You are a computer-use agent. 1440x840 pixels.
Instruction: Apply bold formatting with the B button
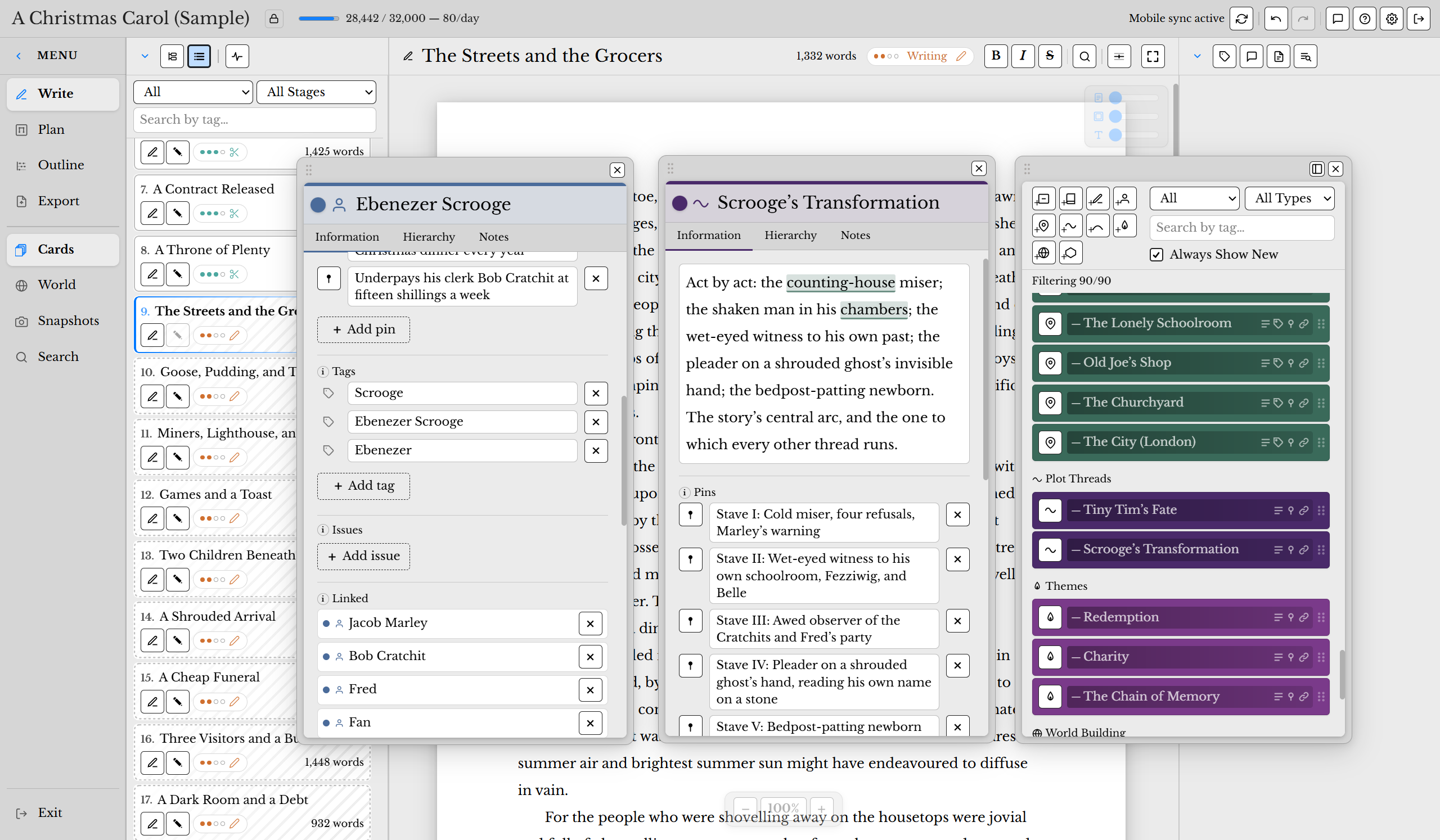pos(996,56)
